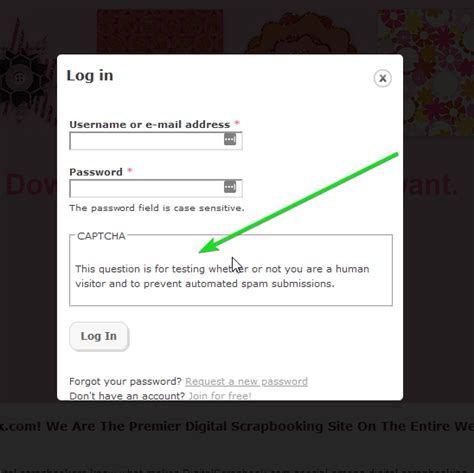Click the password manager icon in username field

point(230,139)
